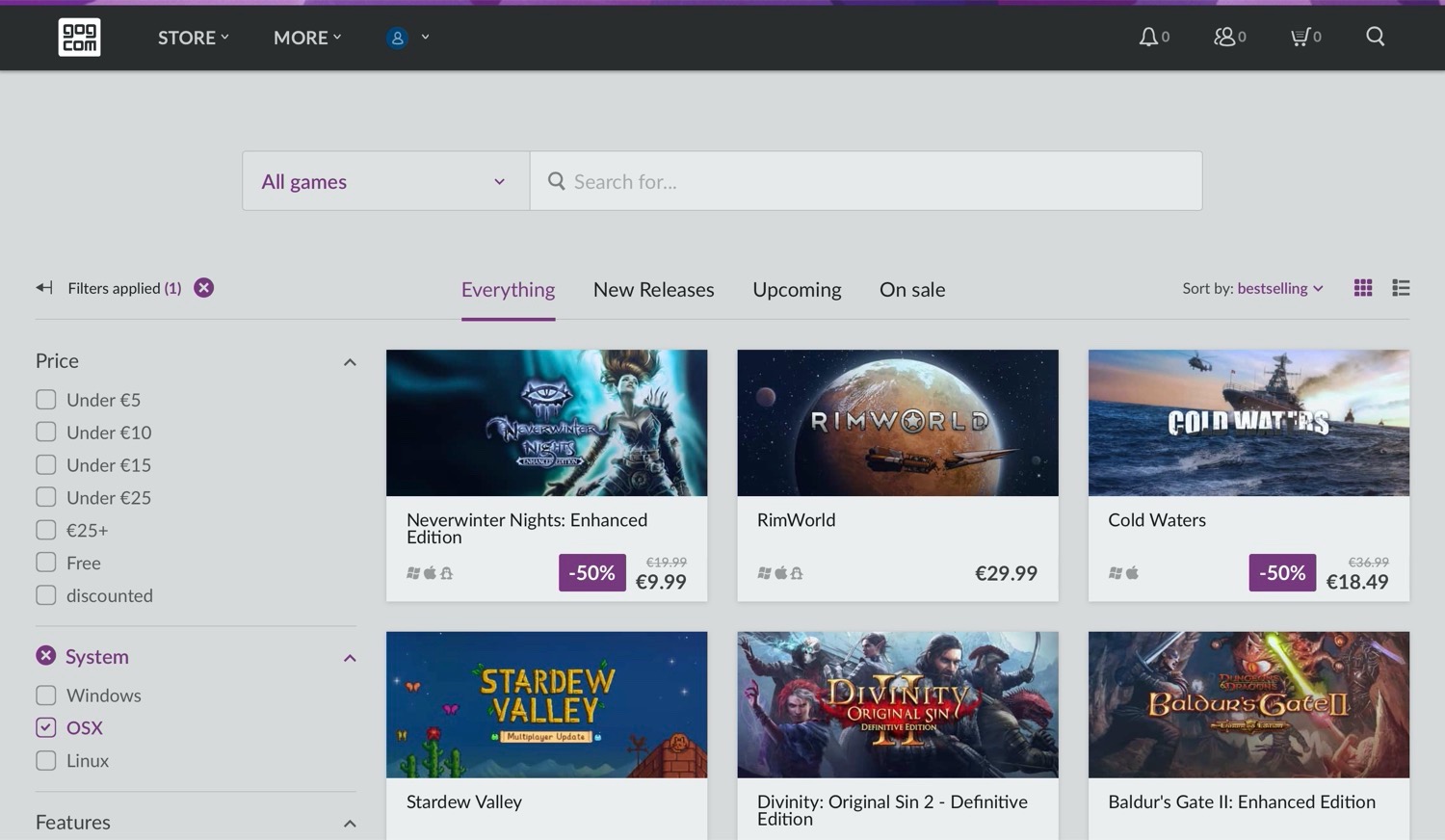
Task: Click the Stardew Valley cover image
Action: click(x=546, y=705)
